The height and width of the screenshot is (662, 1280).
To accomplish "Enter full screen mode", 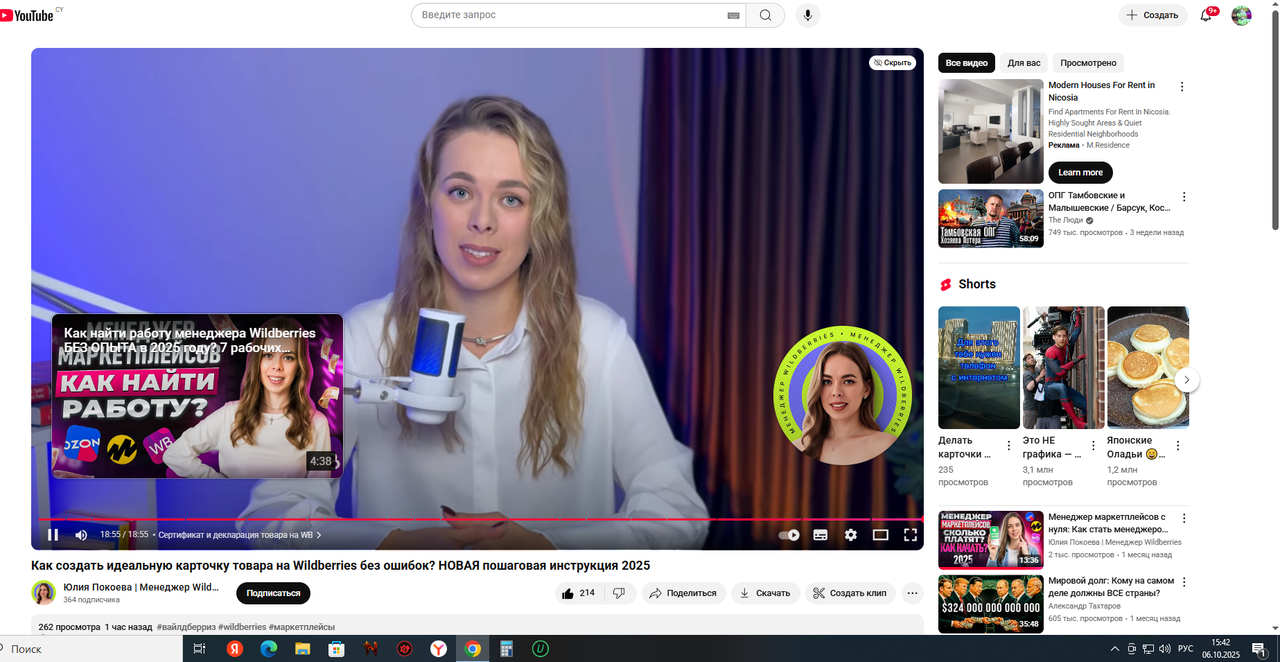I will coord(910,535).
